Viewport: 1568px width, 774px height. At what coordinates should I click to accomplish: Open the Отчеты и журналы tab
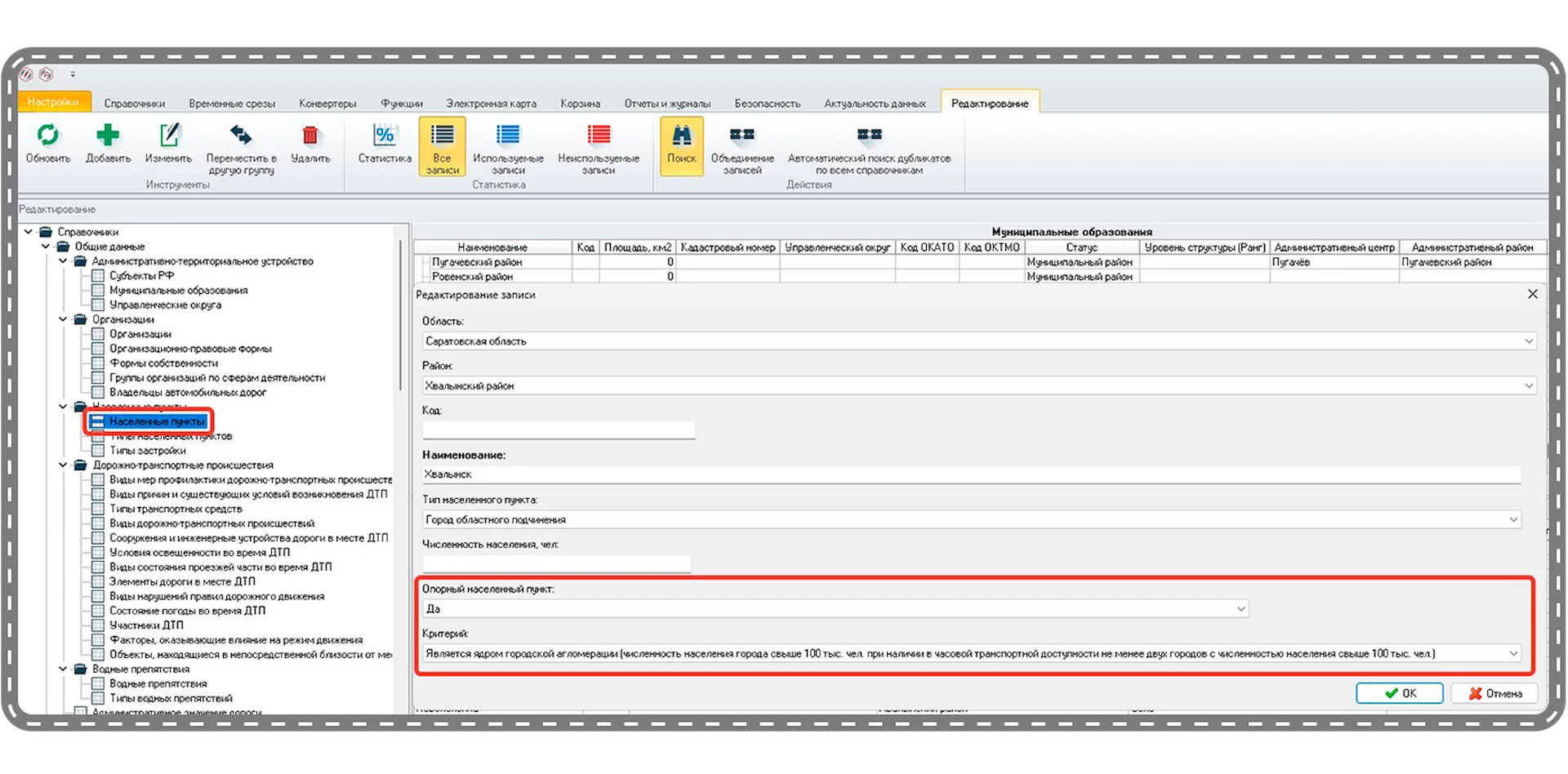click(666, 104)
